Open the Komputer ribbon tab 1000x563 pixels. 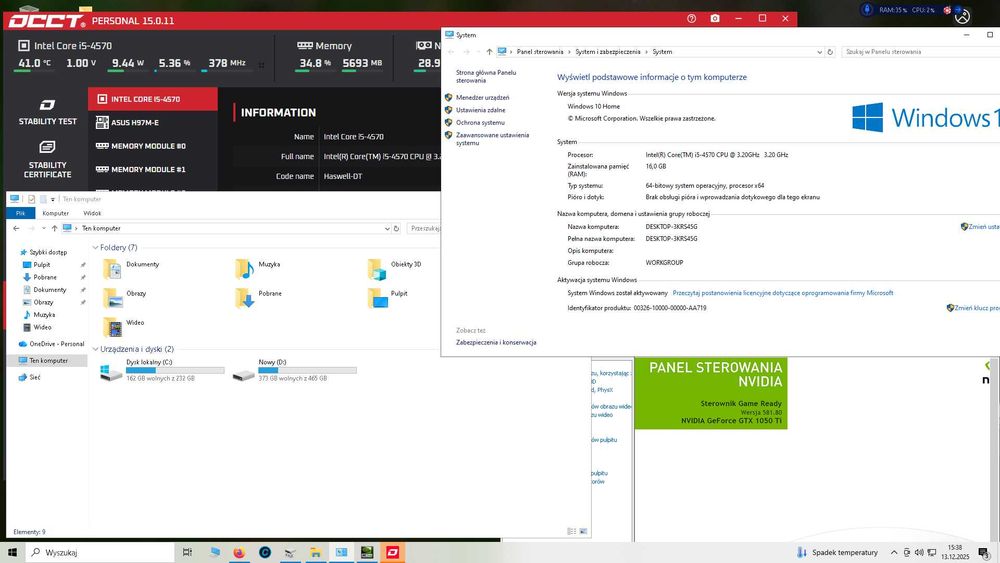[x=55, y=213]
